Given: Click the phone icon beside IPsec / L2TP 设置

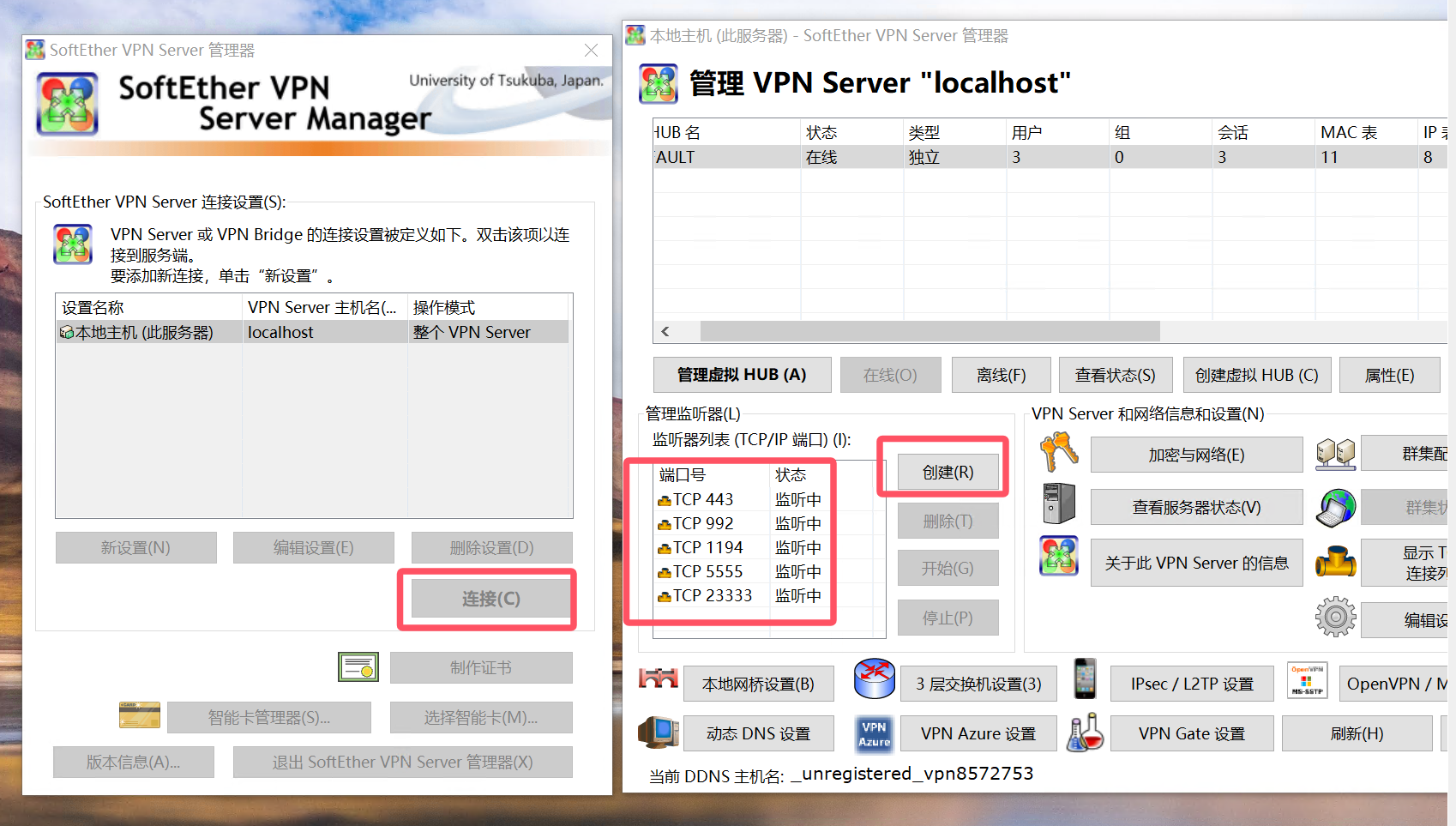Looking at the screenshot, I should (1085, 678).
